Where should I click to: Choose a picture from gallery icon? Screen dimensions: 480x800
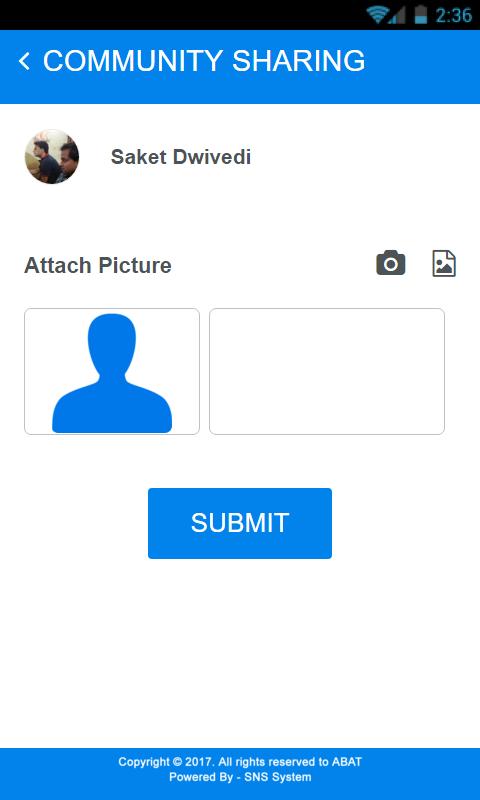click(444, 263)
